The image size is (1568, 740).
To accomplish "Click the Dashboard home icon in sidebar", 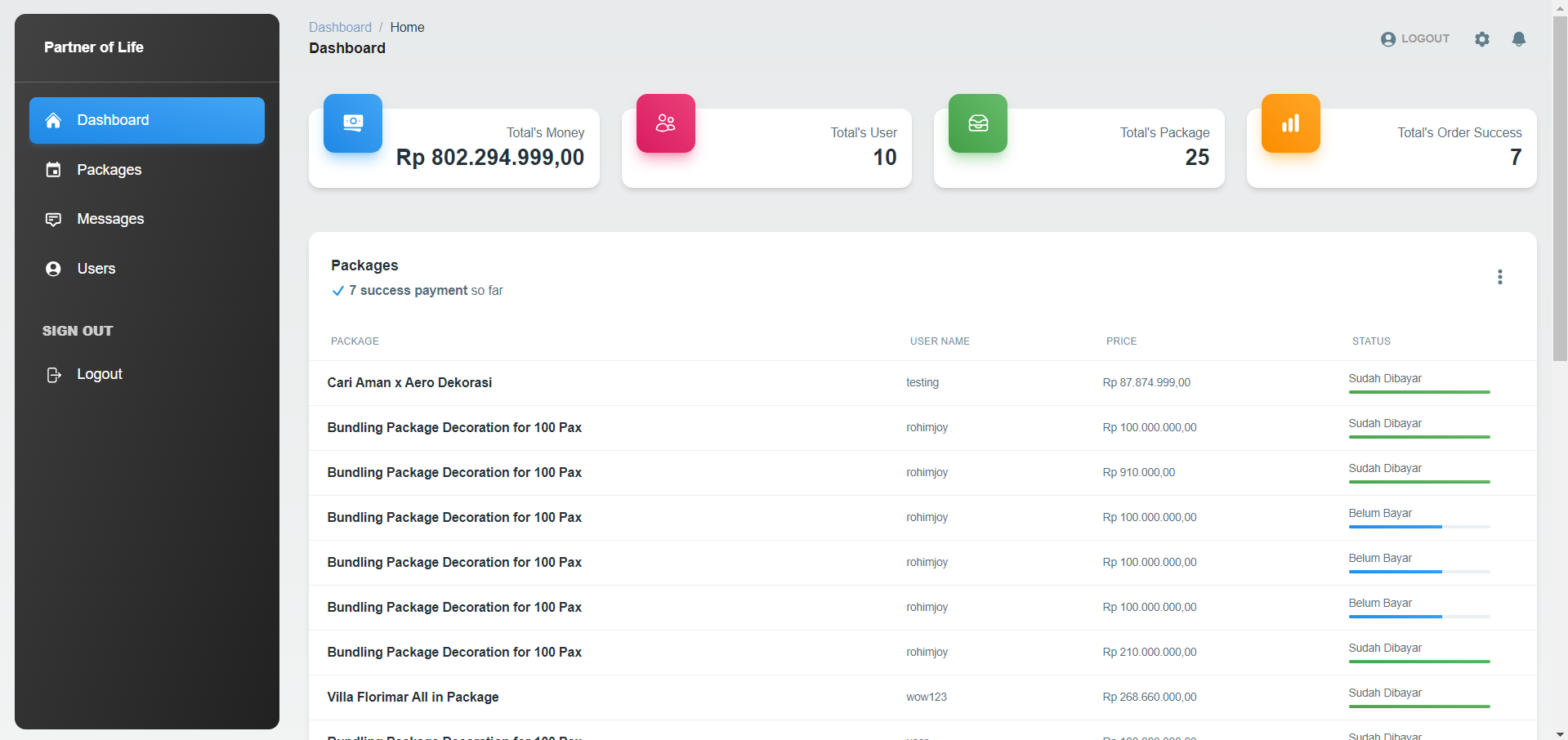I will click(53, 120).
